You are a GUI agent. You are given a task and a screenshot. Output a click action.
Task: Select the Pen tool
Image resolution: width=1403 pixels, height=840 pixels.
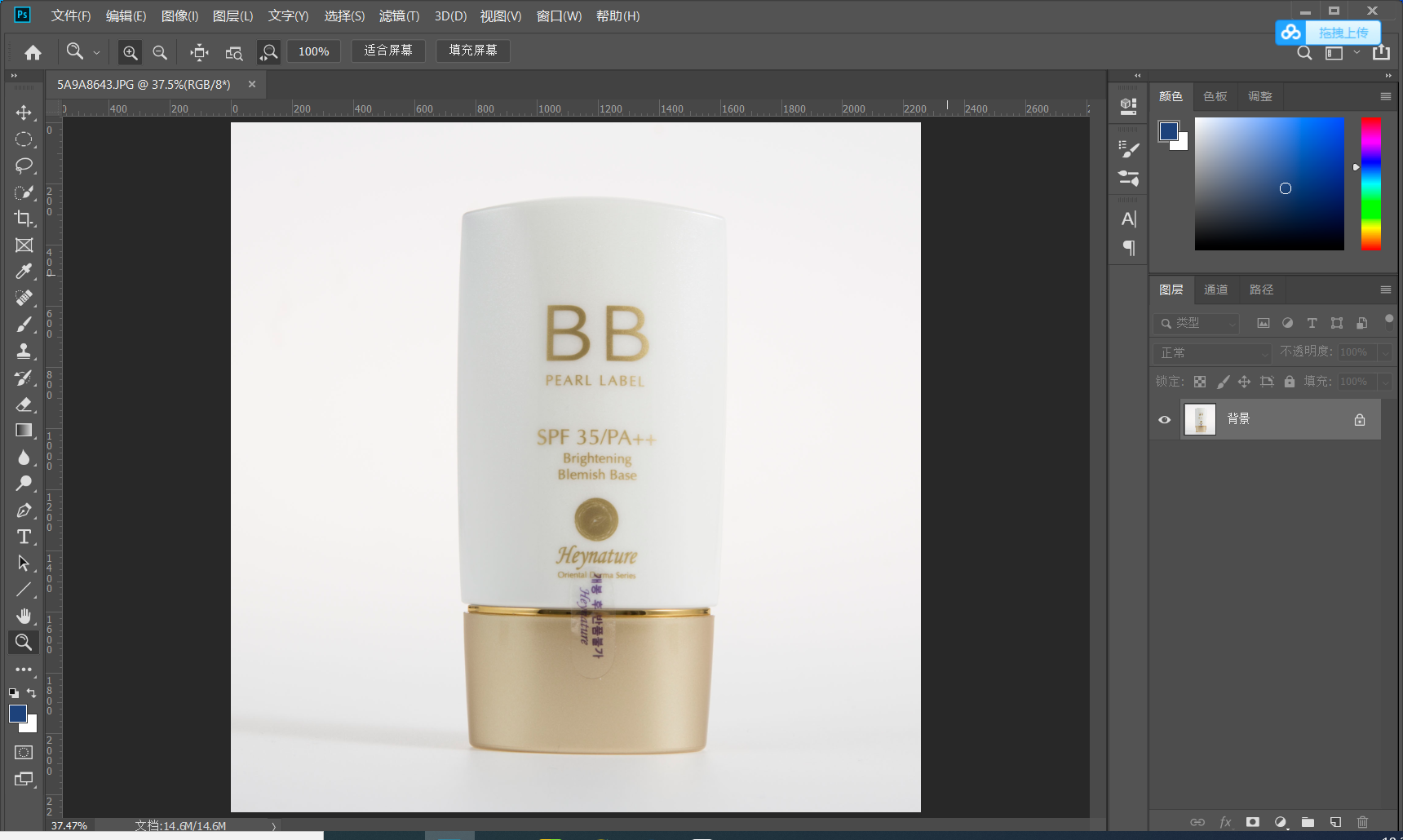[x=24, y=510]
